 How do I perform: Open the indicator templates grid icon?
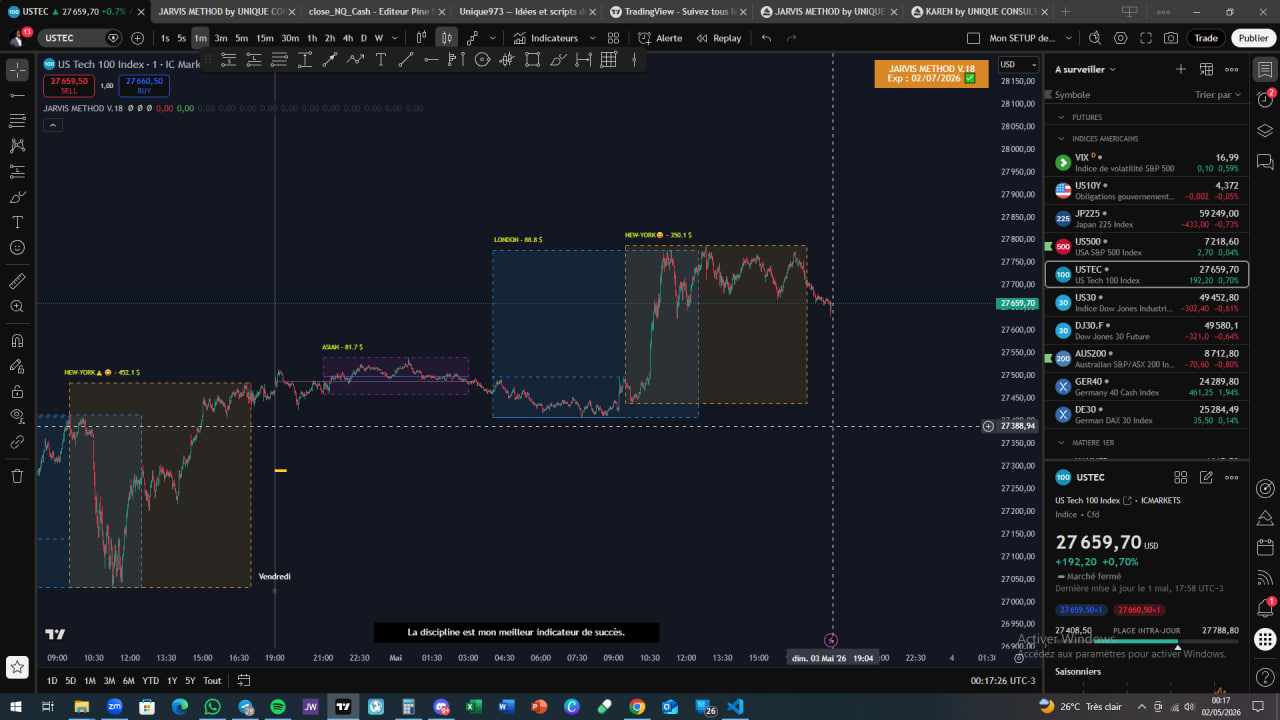(x=613, y=38)
